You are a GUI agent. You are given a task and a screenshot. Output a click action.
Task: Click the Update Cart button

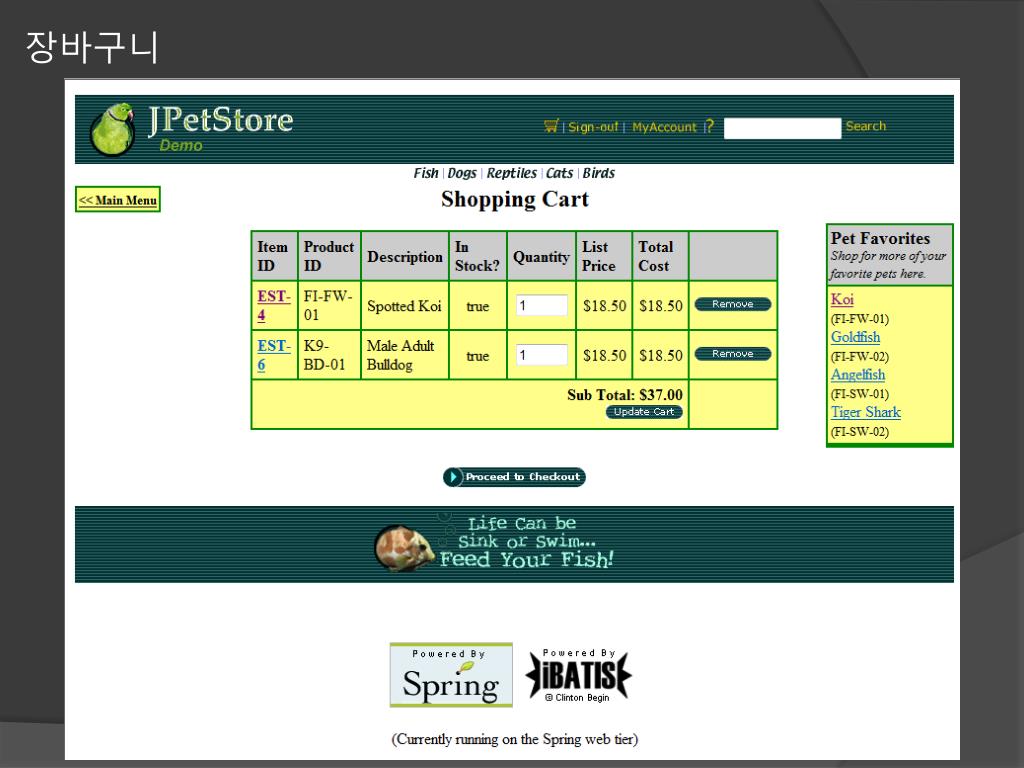pyautogui.click(x=644, y=412)
